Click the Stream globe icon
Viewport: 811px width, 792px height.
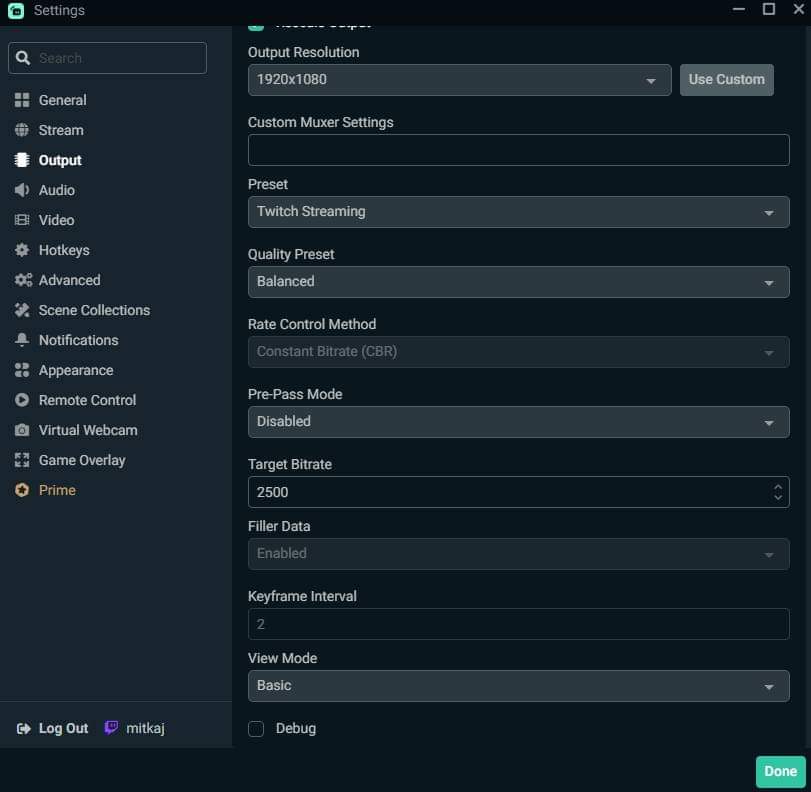coord(22,130)
